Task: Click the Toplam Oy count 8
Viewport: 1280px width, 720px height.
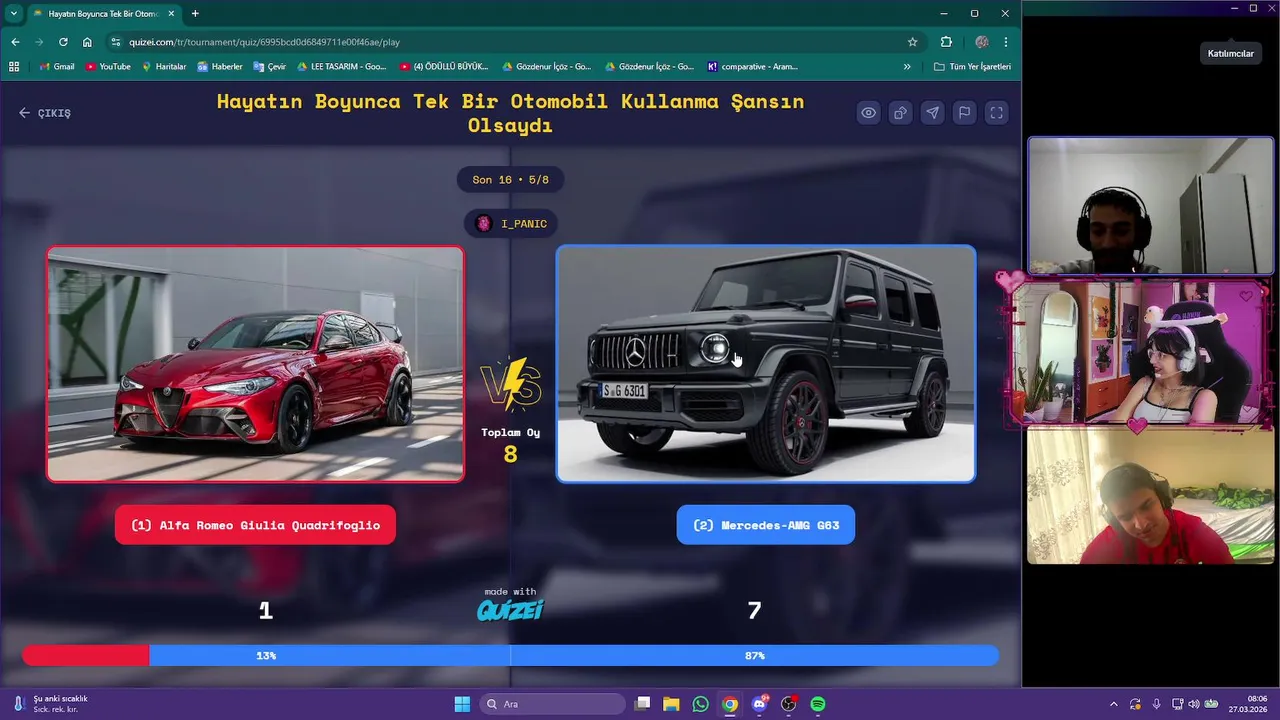Action: tap(510, 454)
